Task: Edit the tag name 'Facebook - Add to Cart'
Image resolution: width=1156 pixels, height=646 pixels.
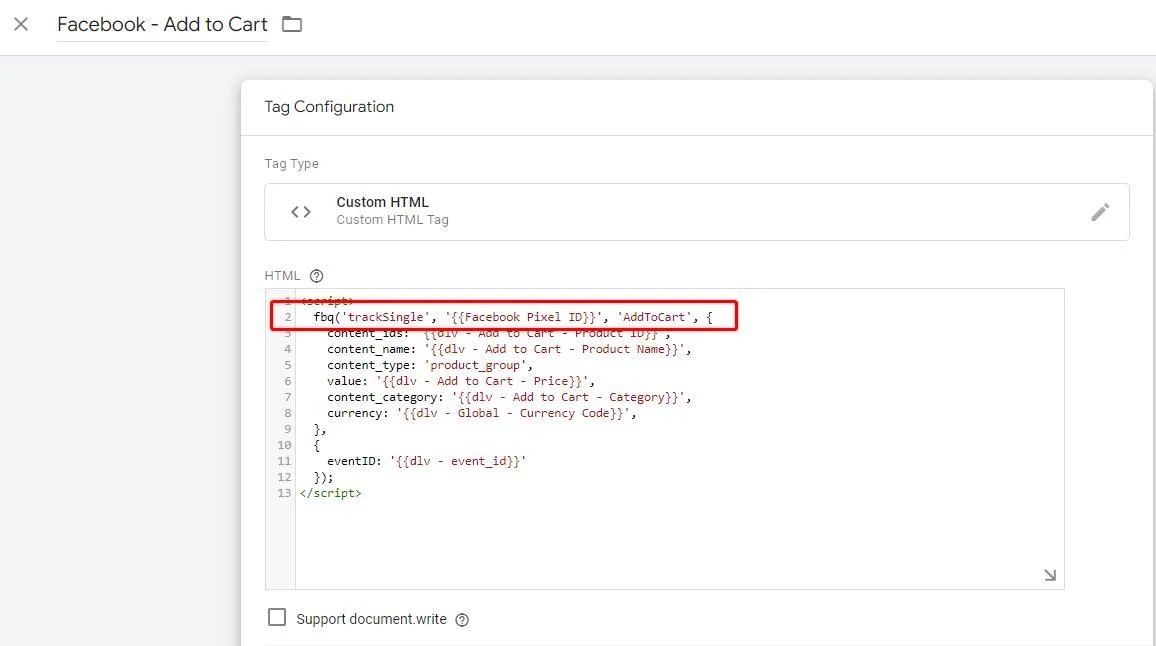Action: click(162, 24)
